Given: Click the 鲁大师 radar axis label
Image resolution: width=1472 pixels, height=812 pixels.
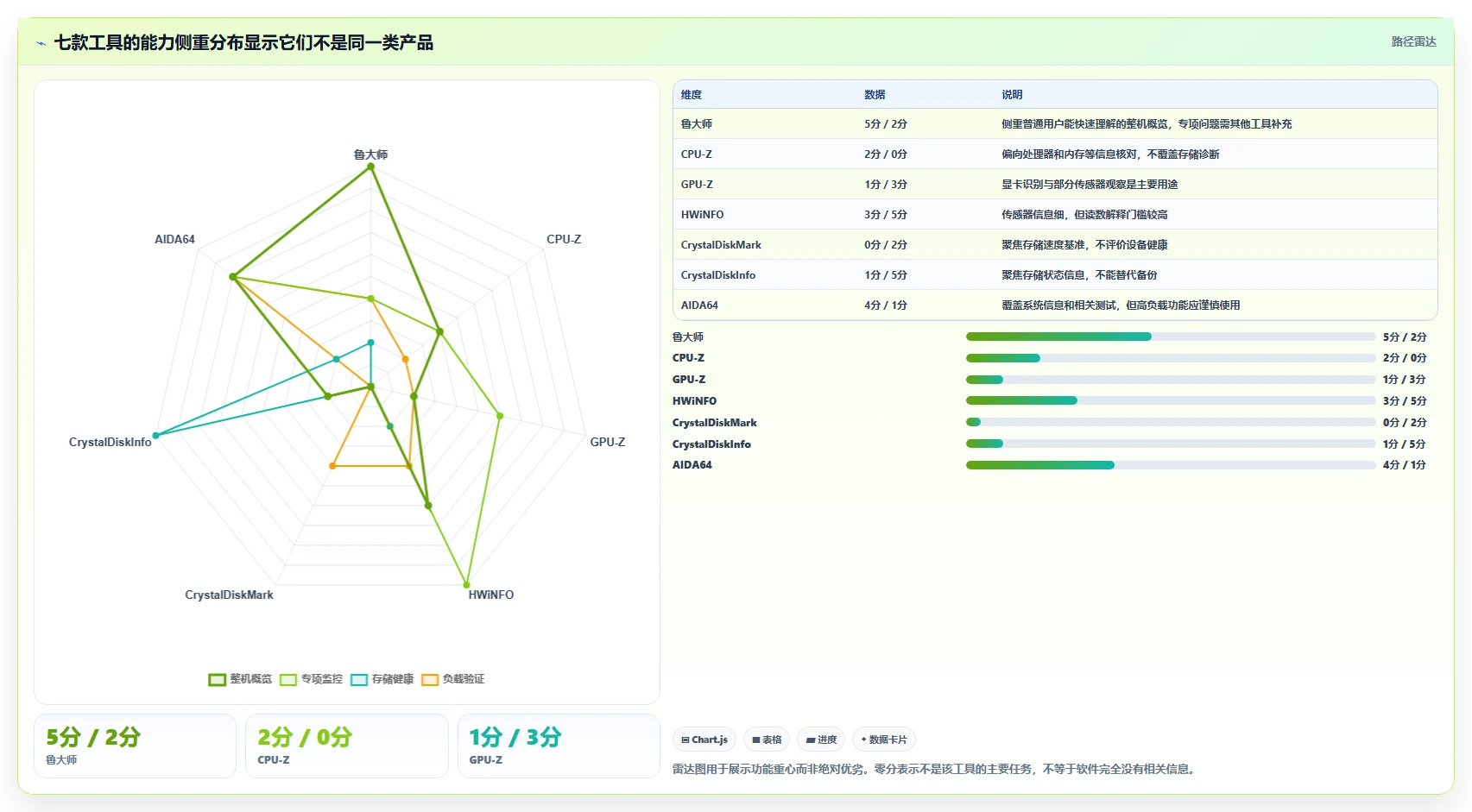Looking at the screenshot, I should [x=370, y=154].
